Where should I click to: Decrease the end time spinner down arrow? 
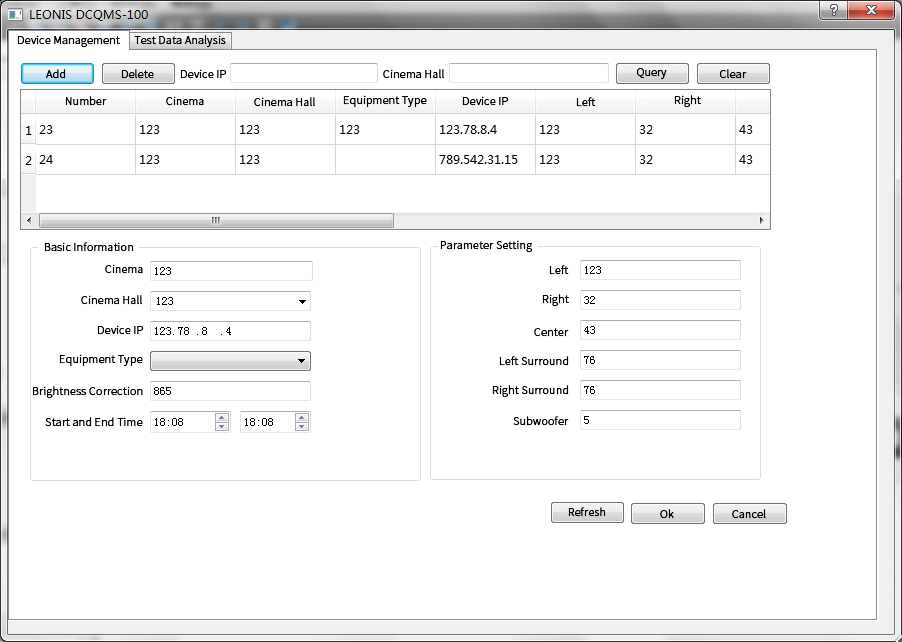pos(302,427)
